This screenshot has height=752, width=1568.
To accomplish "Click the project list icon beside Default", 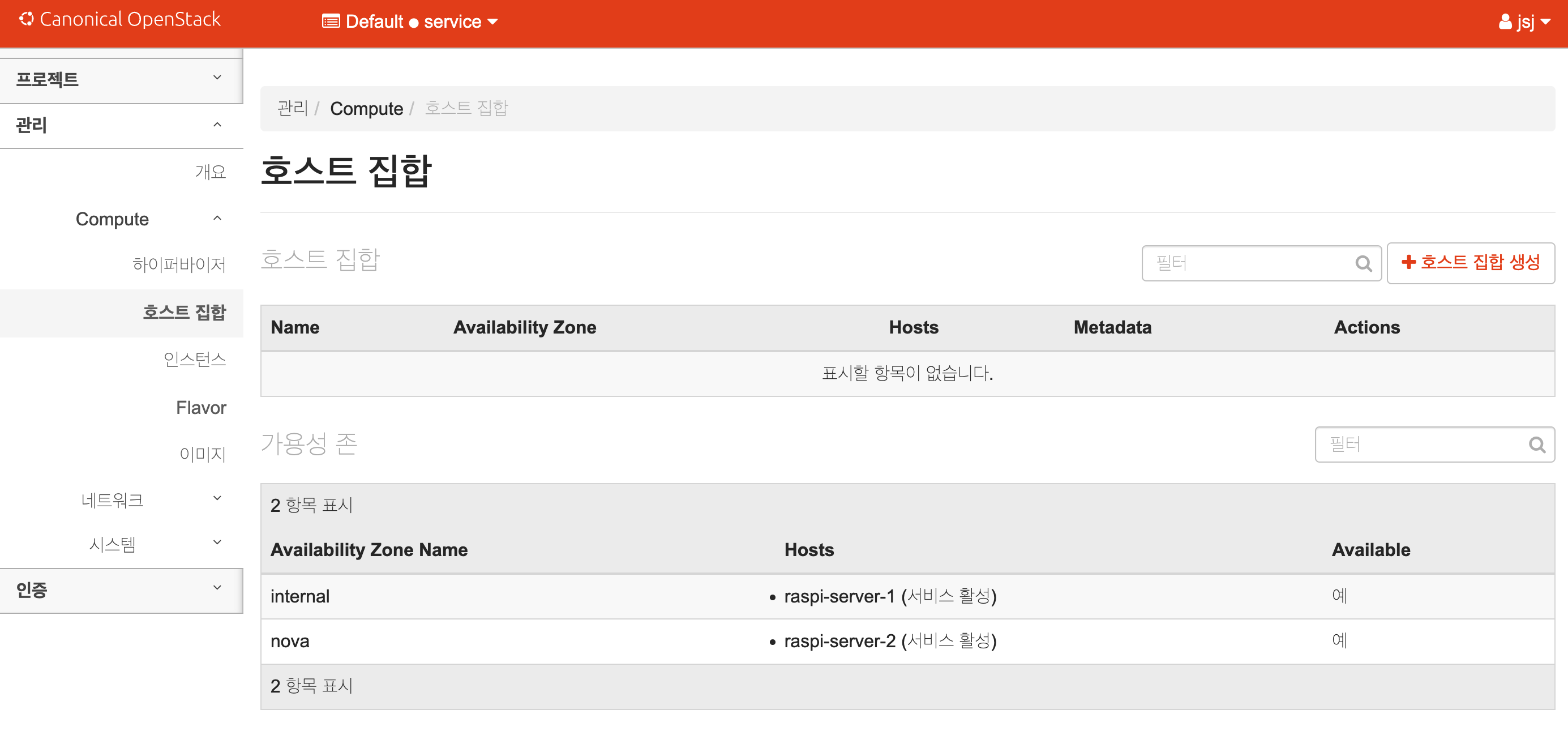I will [331, 22].
